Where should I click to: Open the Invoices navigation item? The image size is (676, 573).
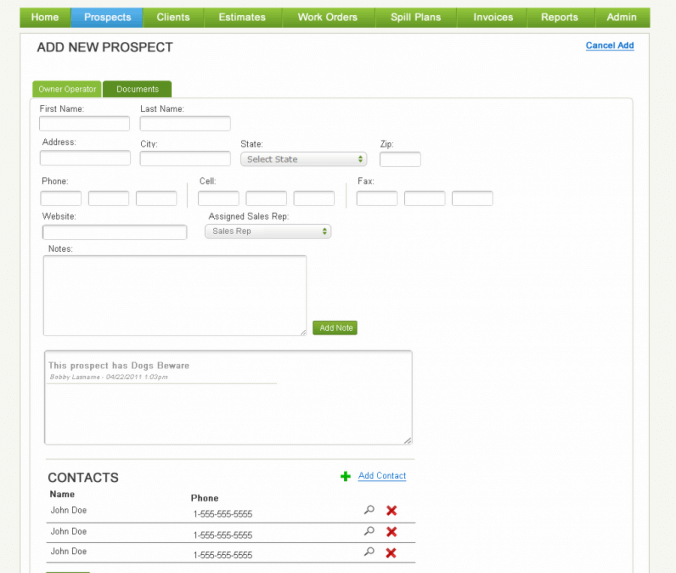click(x=493, y=17)
